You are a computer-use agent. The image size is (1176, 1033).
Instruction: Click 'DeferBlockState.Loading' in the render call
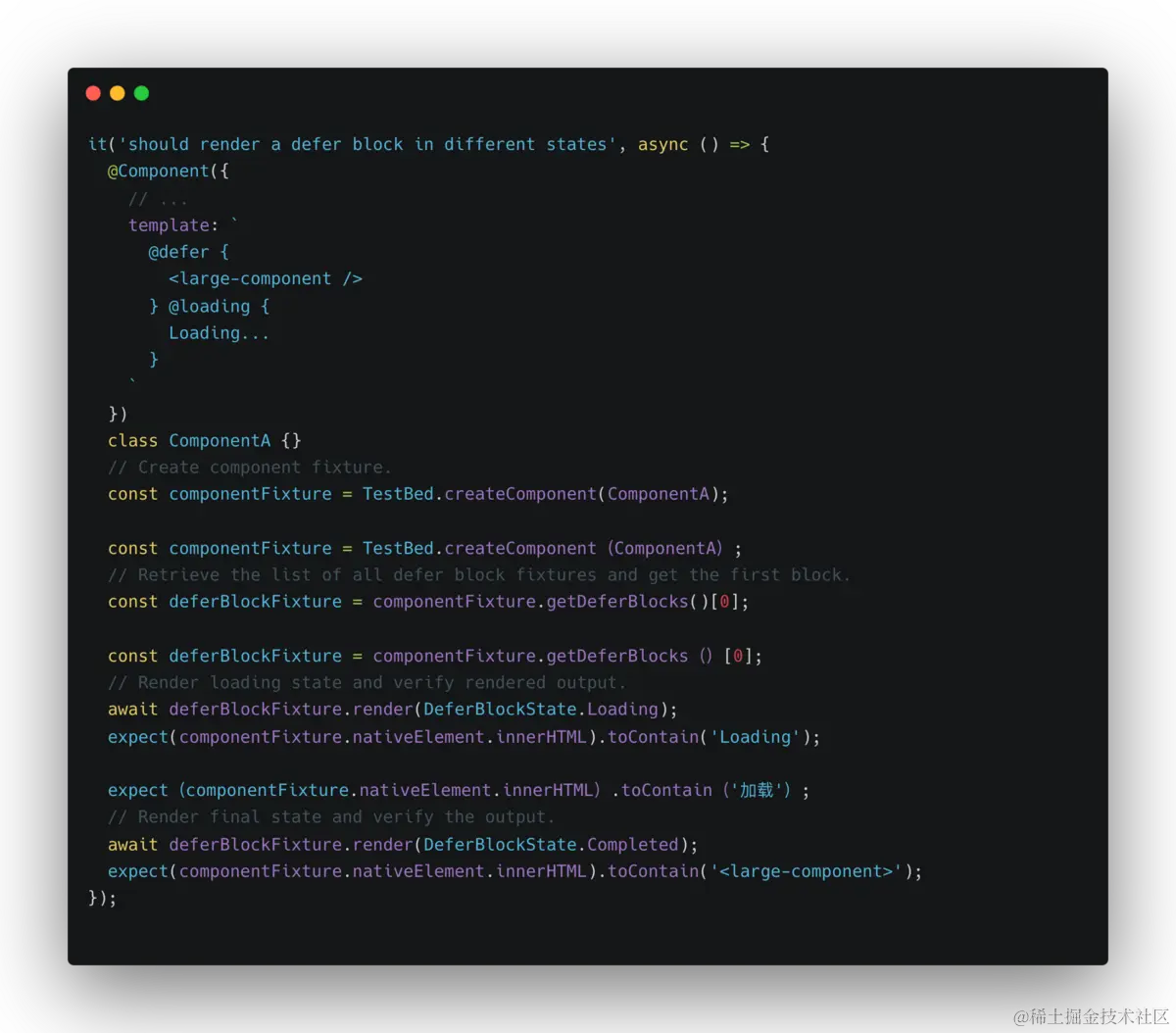tap(541, 709)
